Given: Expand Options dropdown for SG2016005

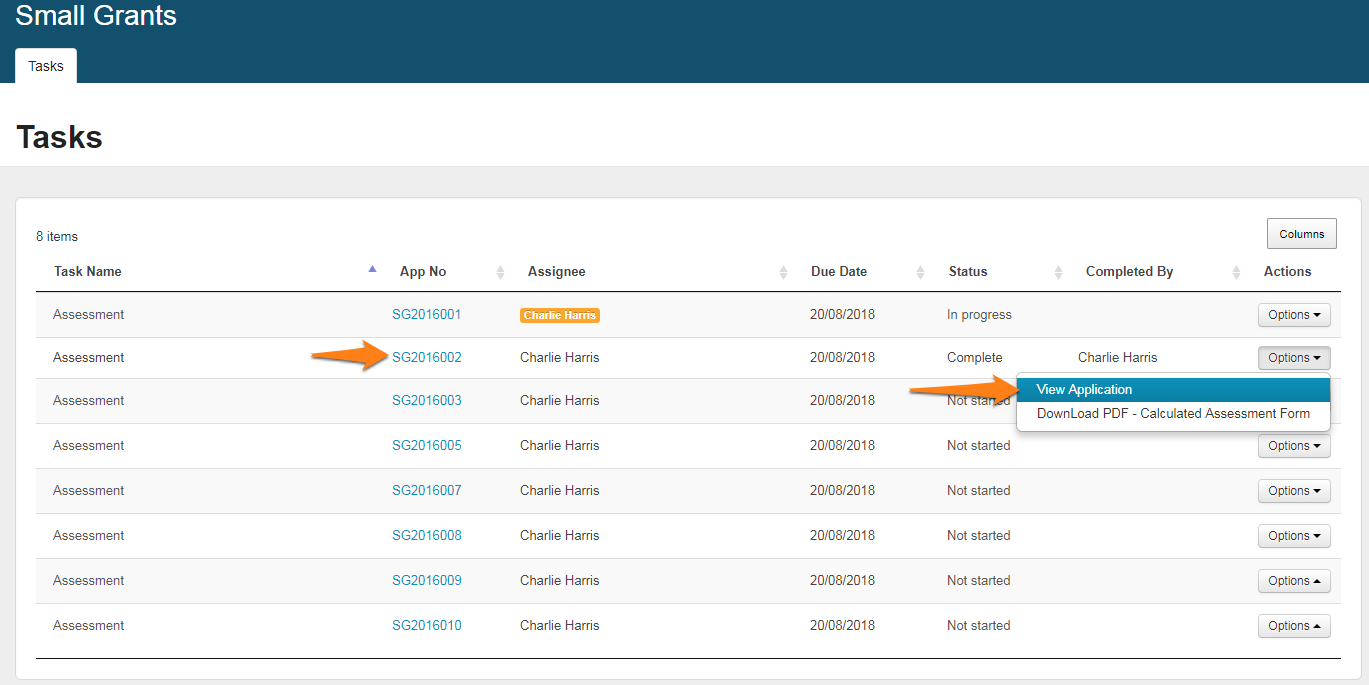Looking at the screenshot, I should 1293,446.
